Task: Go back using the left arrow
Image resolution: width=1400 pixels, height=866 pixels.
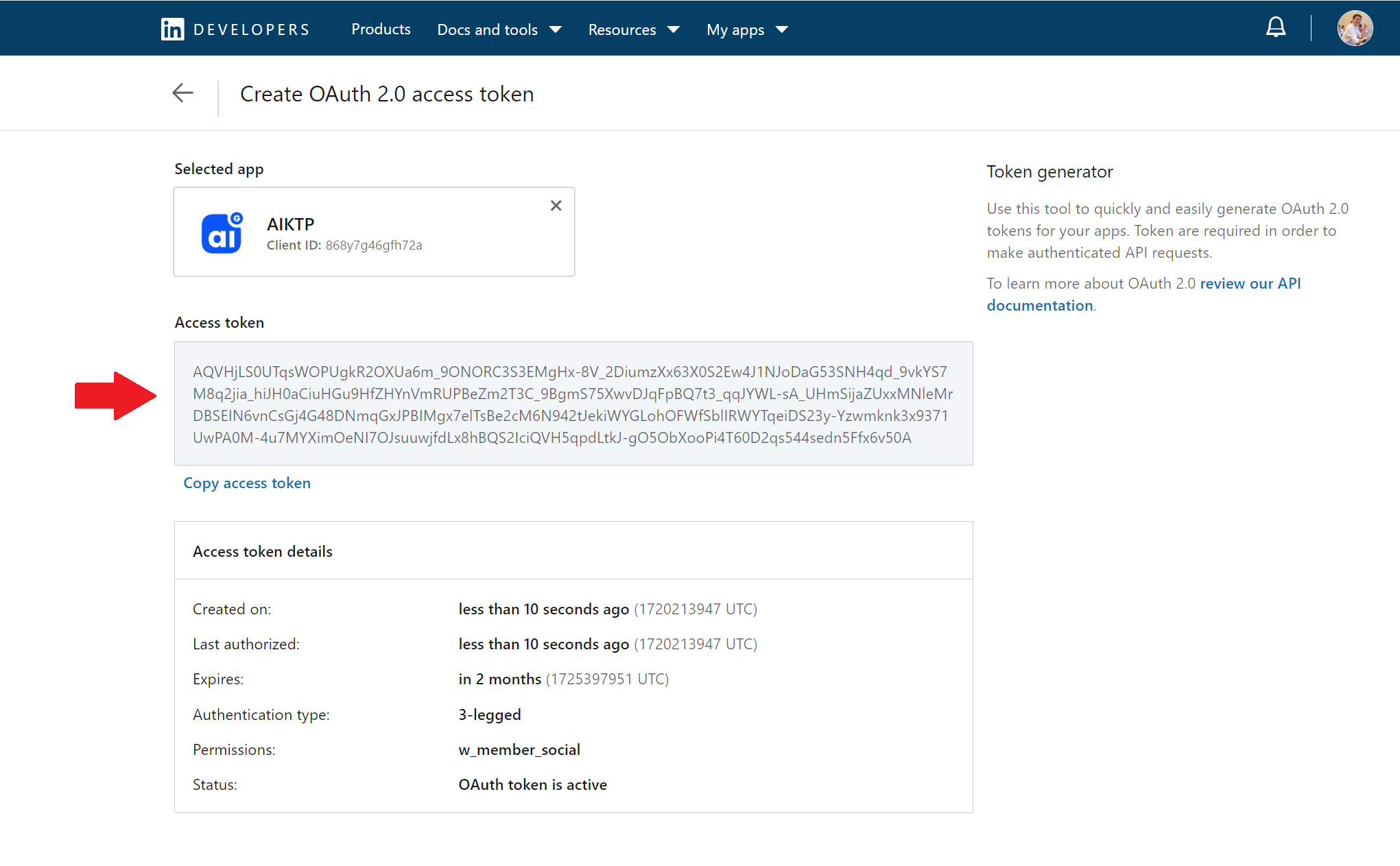Action: click(182, 93)
